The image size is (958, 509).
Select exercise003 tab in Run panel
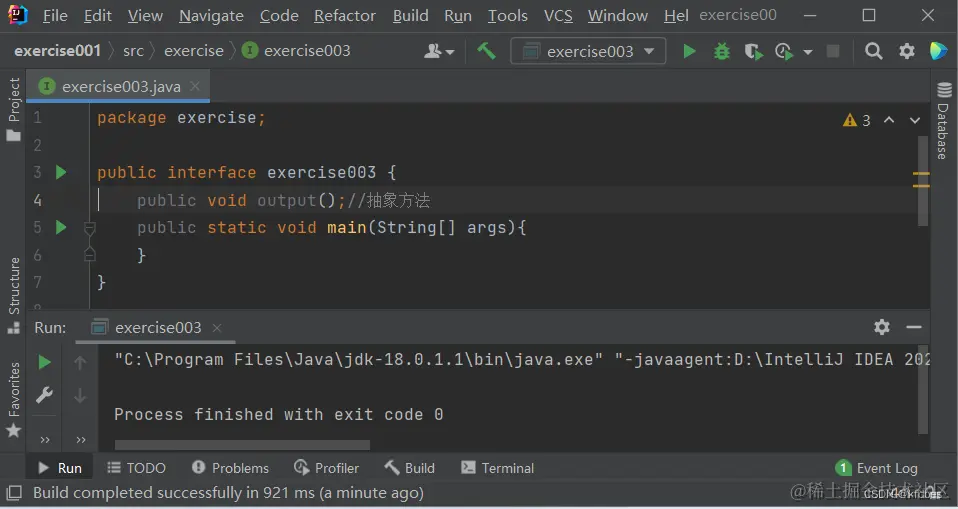[156, 328]
